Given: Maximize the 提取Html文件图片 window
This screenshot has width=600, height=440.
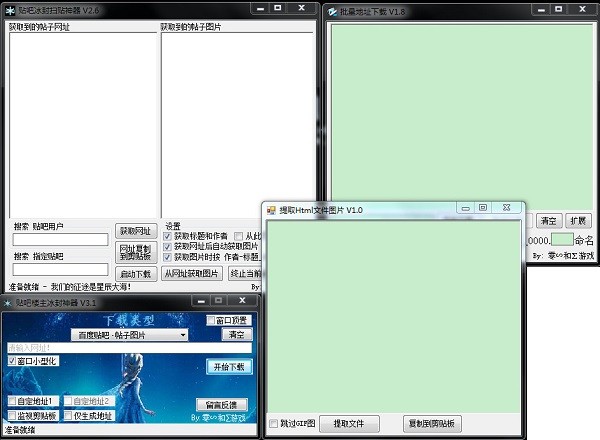Looking at the screenshot, I should click(483, 207).
